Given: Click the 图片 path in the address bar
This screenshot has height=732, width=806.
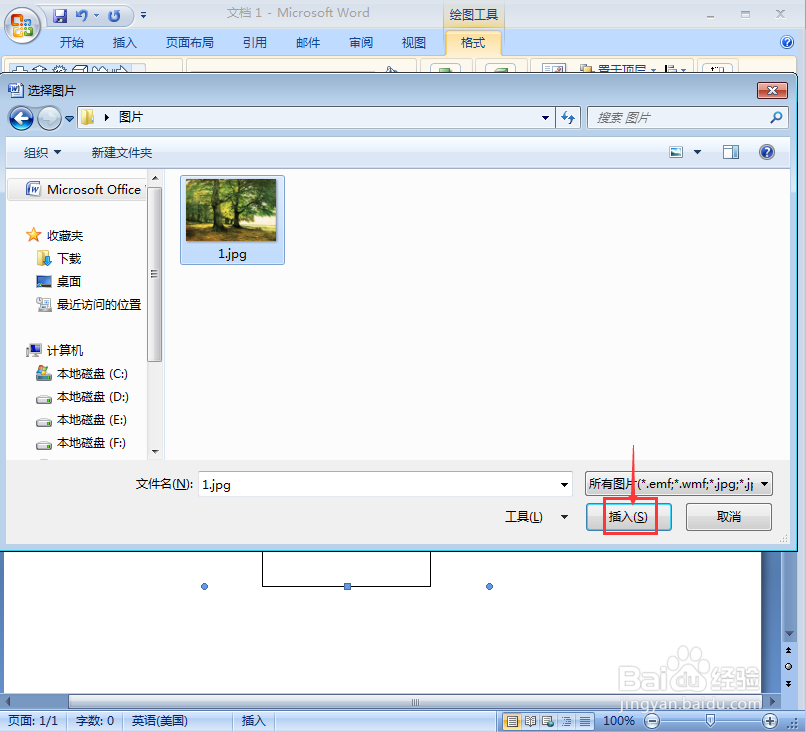Looking at the screenshot, I should [x=131, y=117].
